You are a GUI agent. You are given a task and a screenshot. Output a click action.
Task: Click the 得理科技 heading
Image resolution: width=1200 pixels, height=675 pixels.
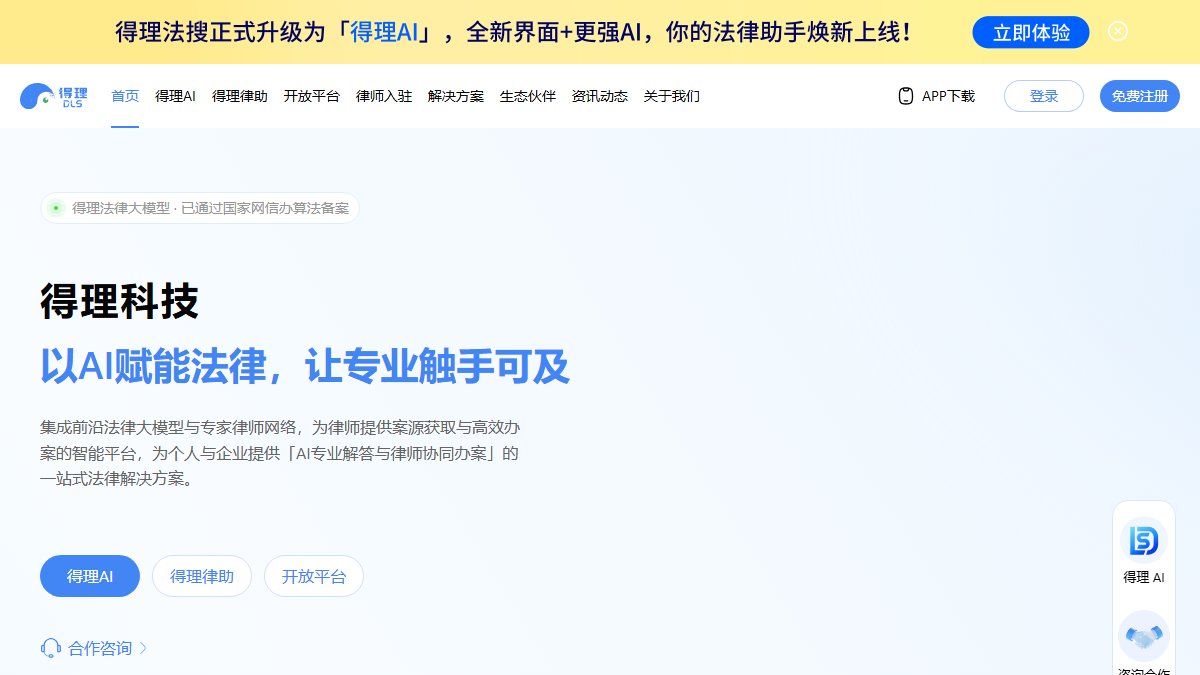(x=120, y=301)
